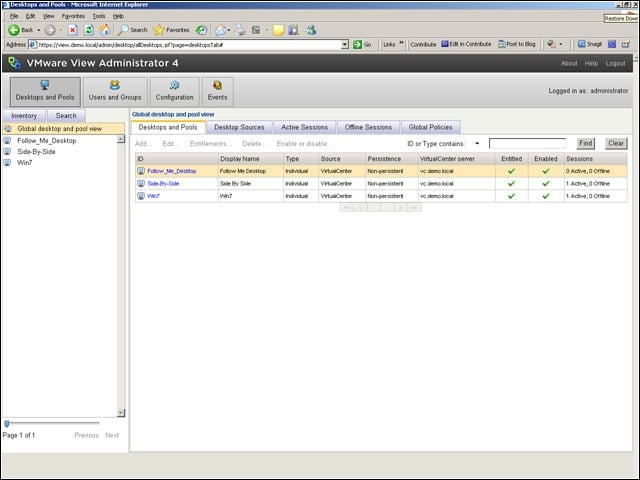Click Win7 icon in inventory tree
This screenshot has height=480, width=640.
coord(7,162)
